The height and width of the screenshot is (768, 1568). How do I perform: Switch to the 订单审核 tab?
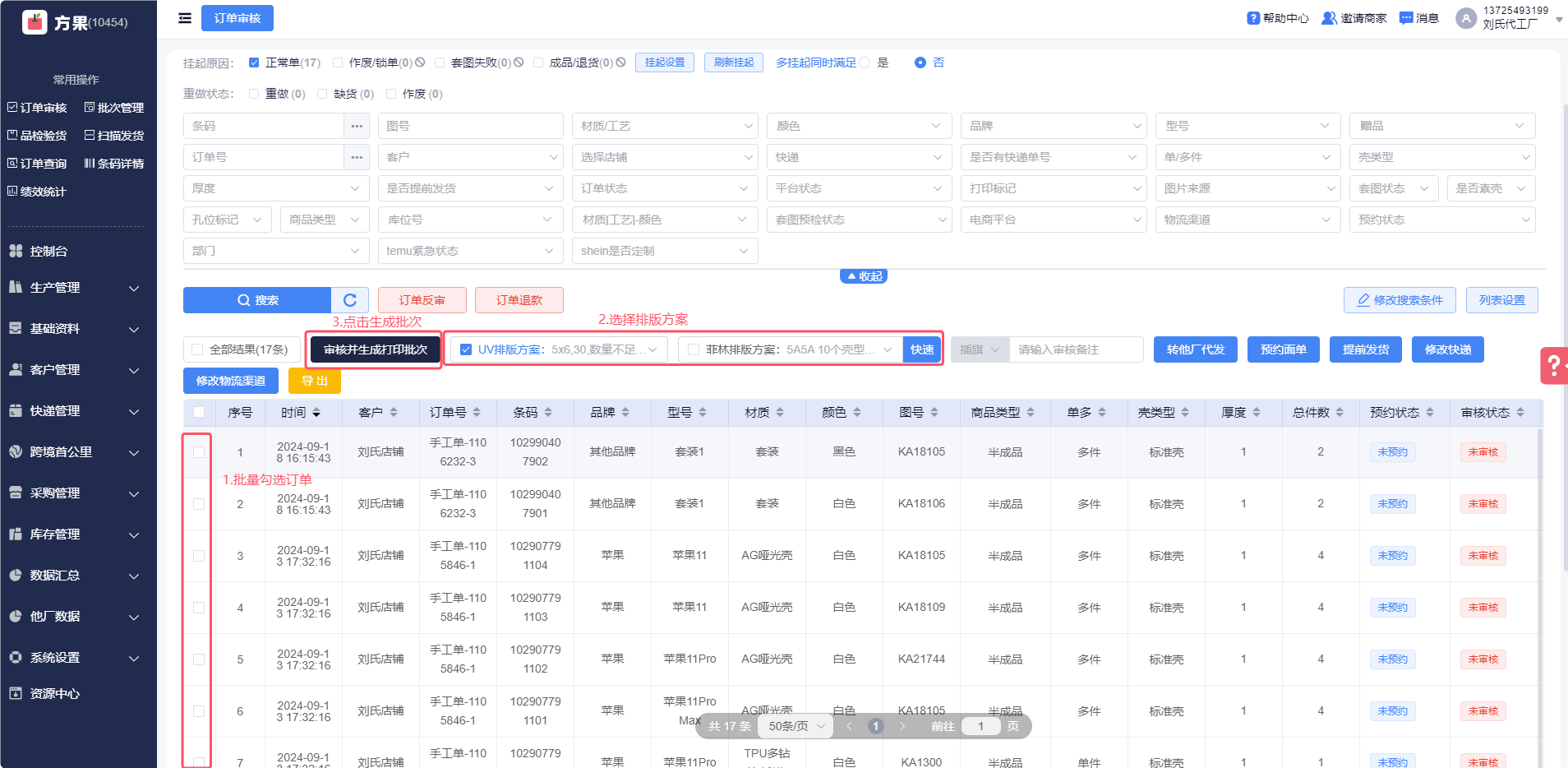click(238, 18)
